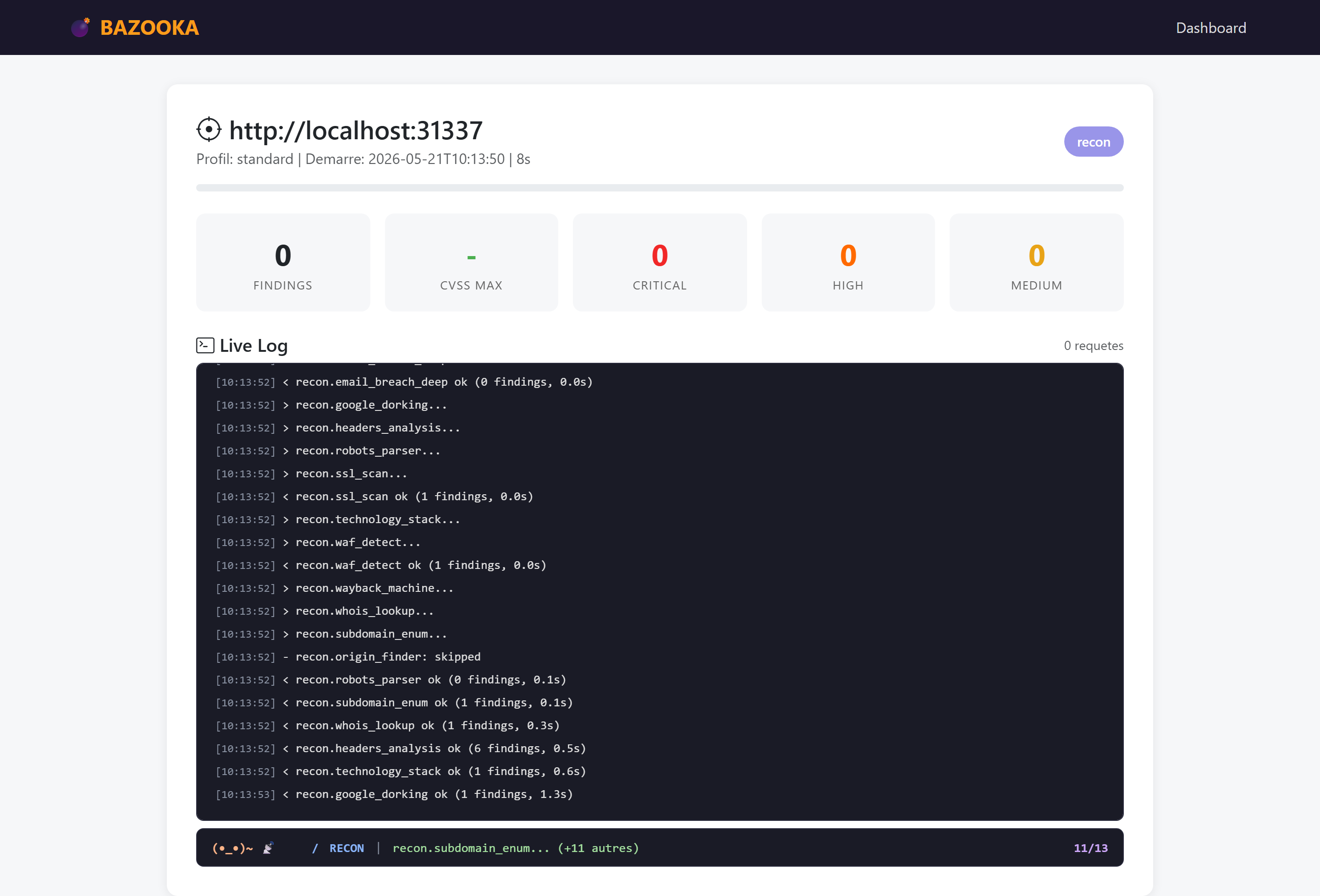Select the recon.headers_analysis... start line
Viewport: 1320px width, 896px height.
click(338, 428)
